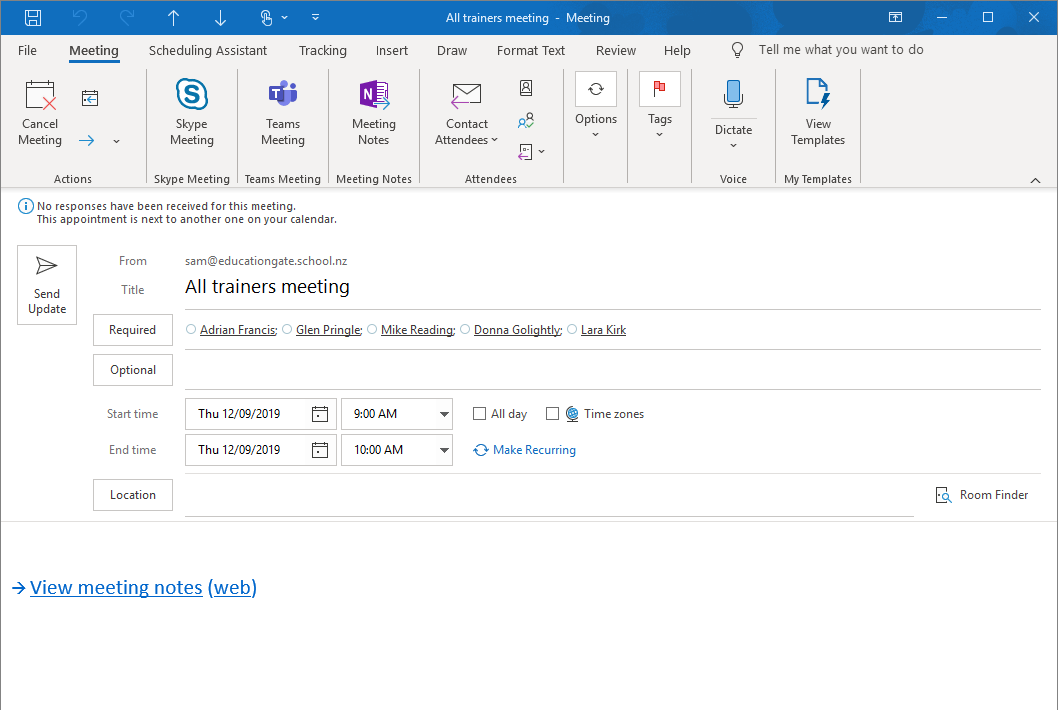Open Meeting Notes
This screenshot has width=1058, height=710.
[x=373, y=110]
